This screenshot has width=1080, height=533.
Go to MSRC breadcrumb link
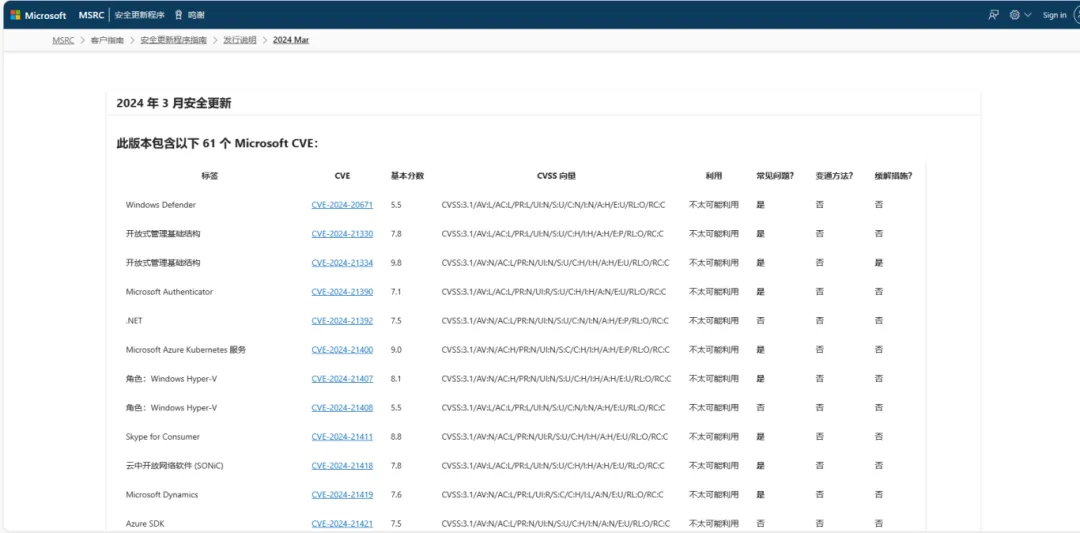[x=63, y=40]
